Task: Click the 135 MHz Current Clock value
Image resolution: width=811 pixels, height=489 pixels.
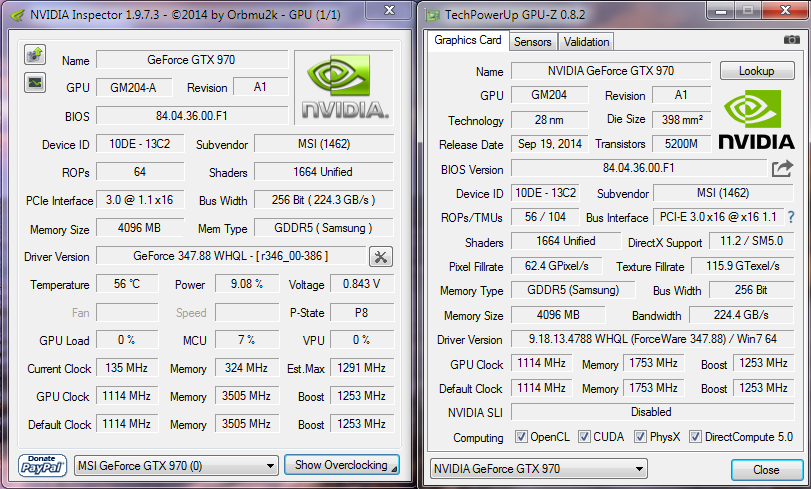Action: pyautogui.click(x=127, y=368)
